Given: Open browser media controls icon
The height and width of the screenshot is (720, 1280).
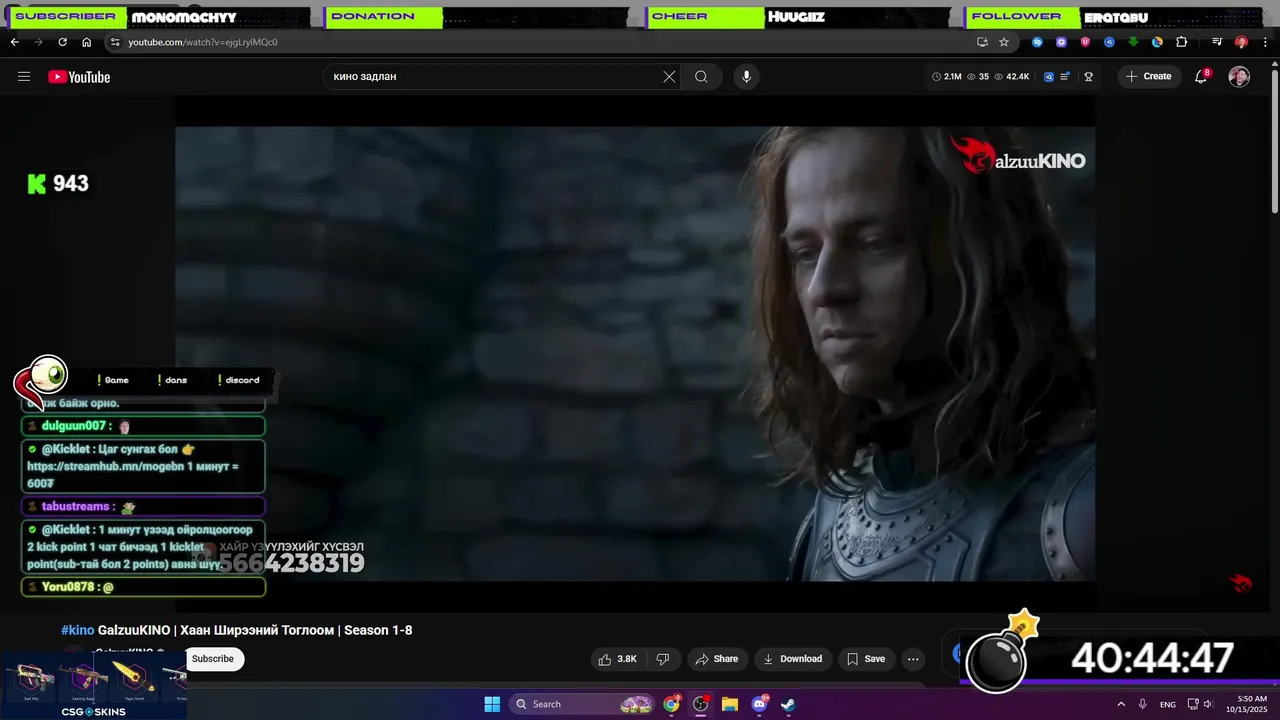Looking at the screenshot, I should [x=1217, y=42].
